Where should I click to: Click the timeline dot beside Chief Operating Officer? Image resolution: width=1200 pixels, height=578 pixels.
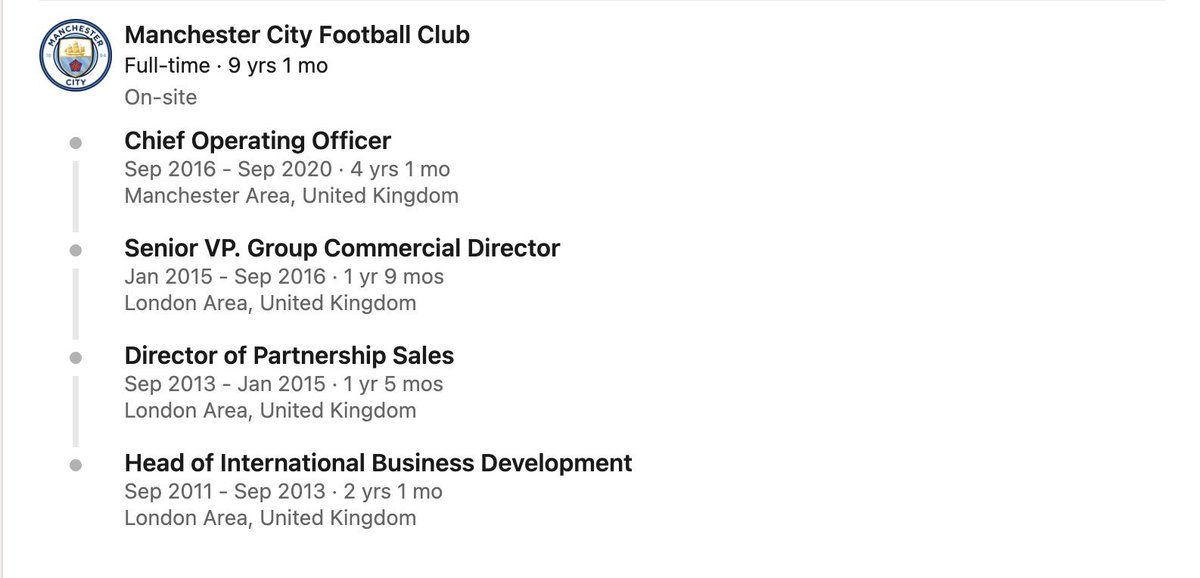tap(75, 143)
